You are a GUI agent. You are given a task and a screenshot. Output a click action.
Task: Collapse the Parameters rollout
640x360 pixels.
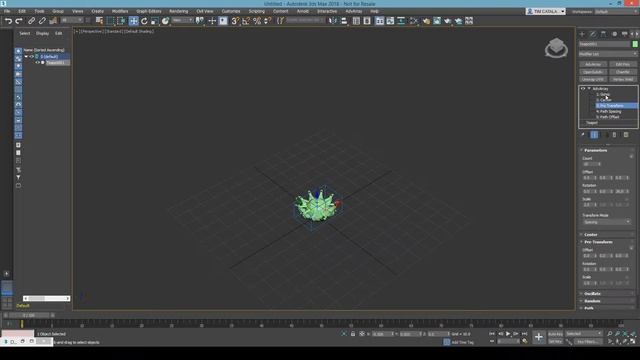click(x=596, y=150)
